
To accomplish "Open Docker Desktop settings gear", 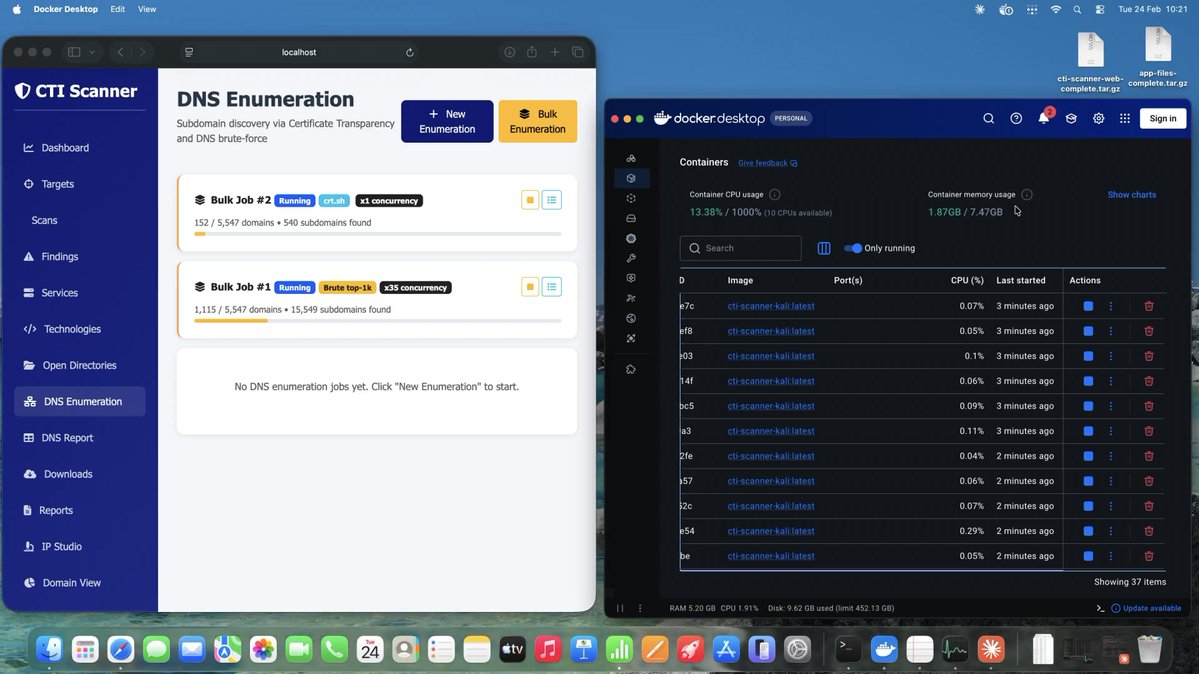I will coord(1099,119).
